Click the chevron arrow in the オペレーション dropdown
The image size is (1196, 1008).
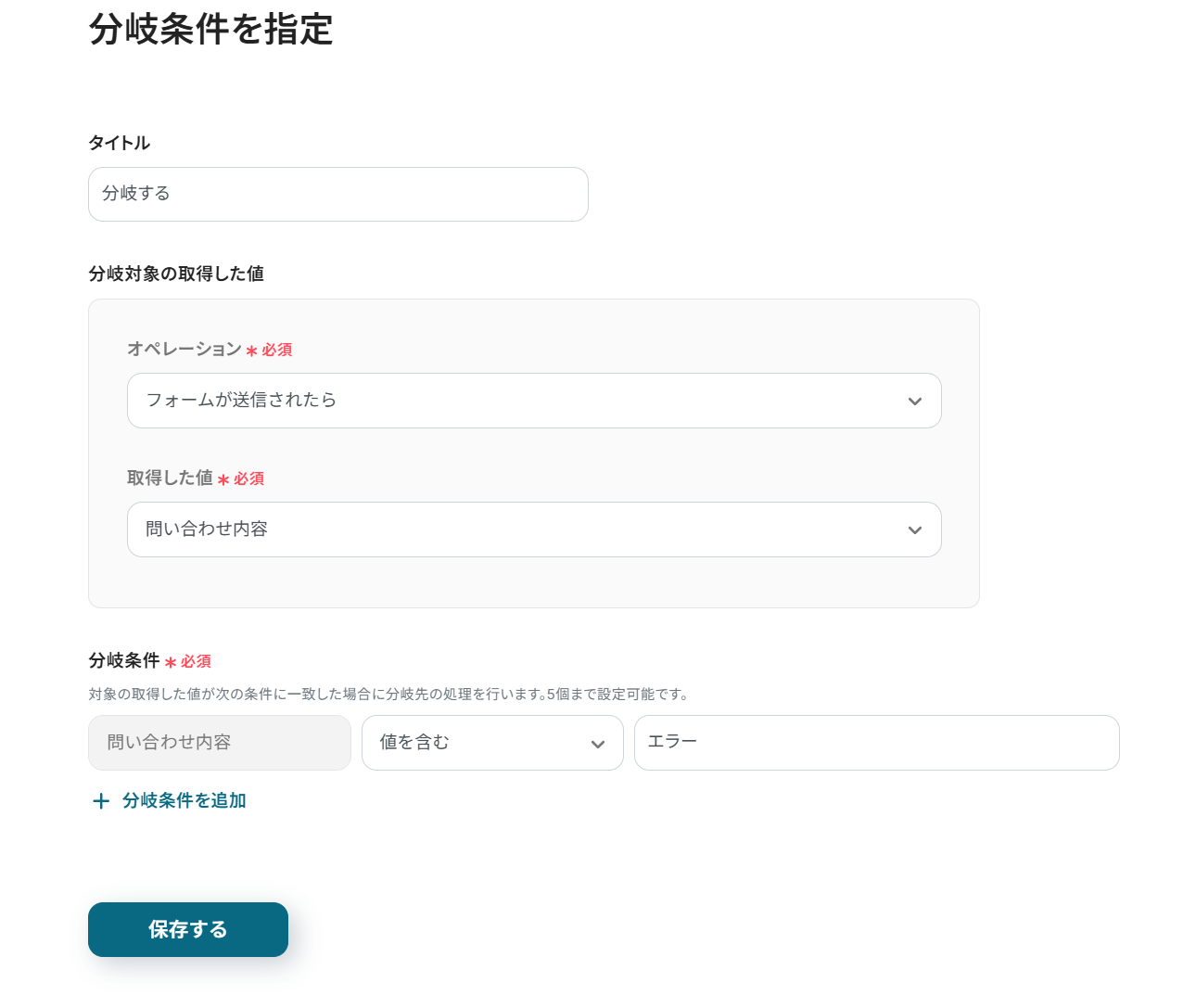coord(915,402)
